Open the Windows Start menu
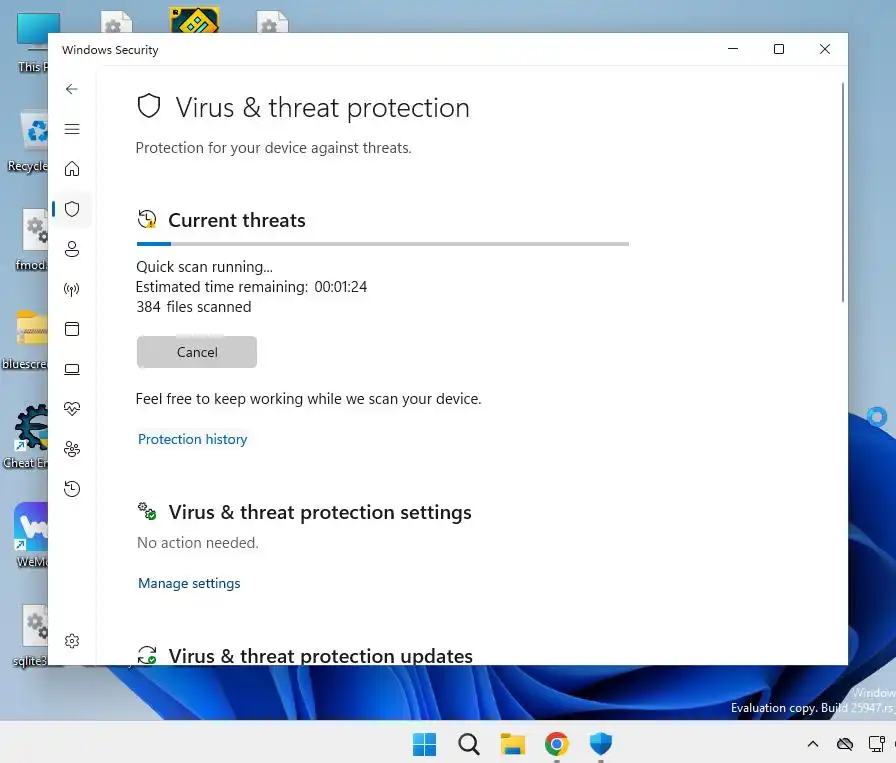Screen dimensions: 896x763 coord(424,744)
